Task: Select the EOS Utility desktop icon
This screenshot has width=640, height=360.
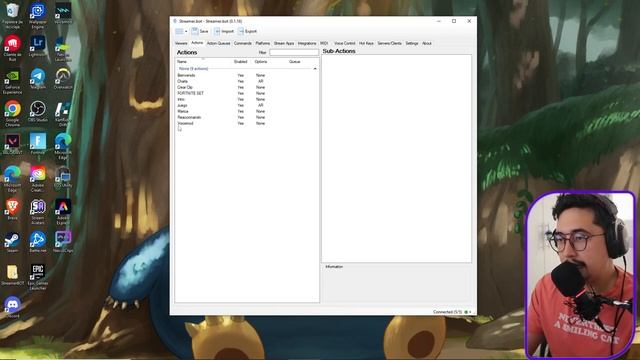Action: (63, 177)
